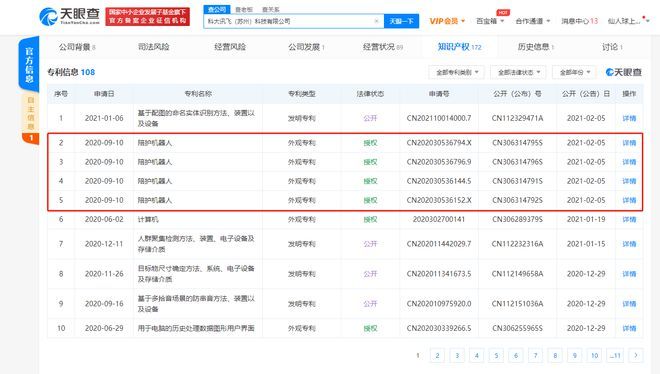660x374 pixels.
Task: Open 详情 for patent CN112329471A
Action: 629,119
